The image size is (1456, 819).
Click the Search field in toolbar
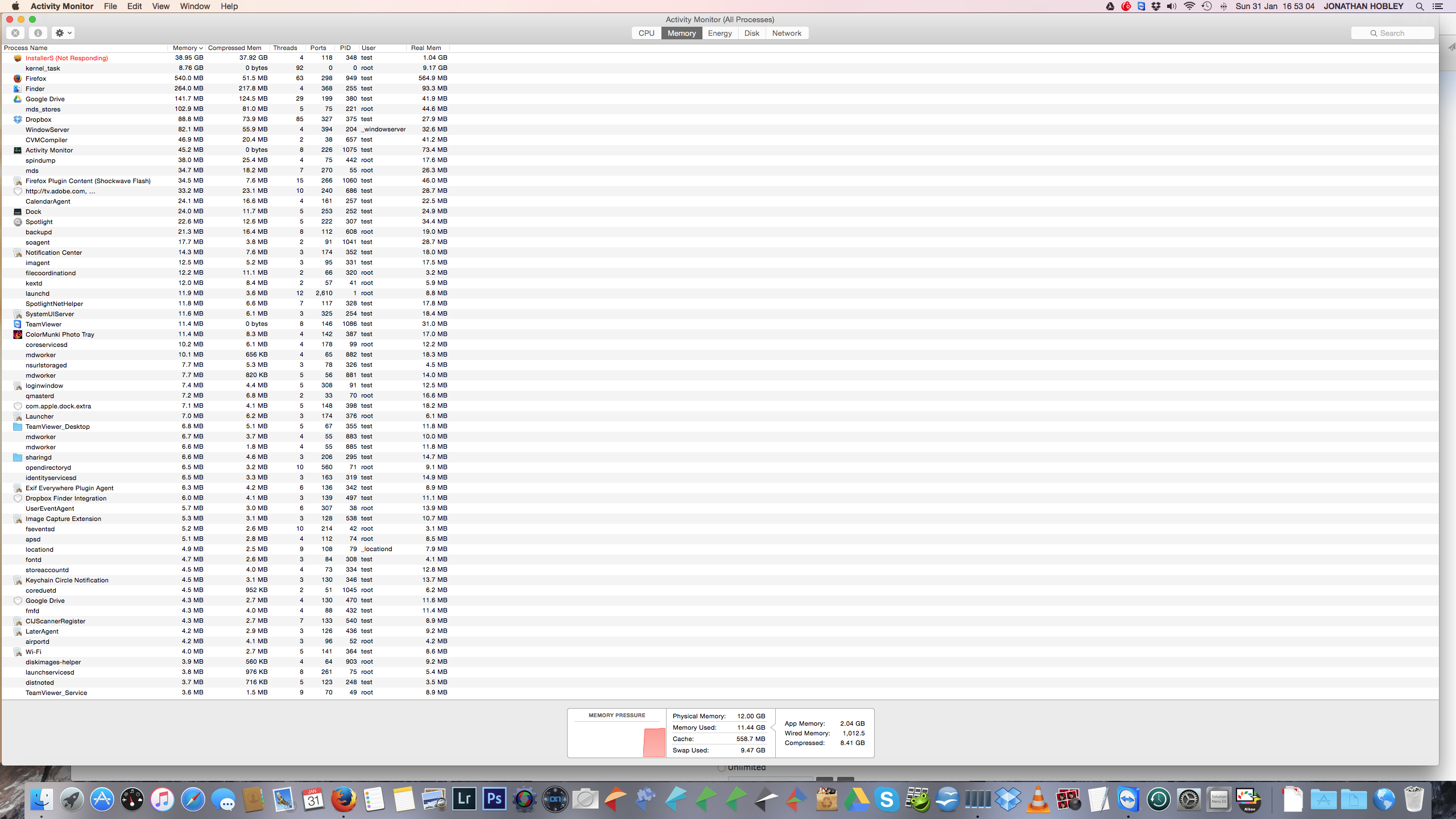click(x=1392, y=33)
